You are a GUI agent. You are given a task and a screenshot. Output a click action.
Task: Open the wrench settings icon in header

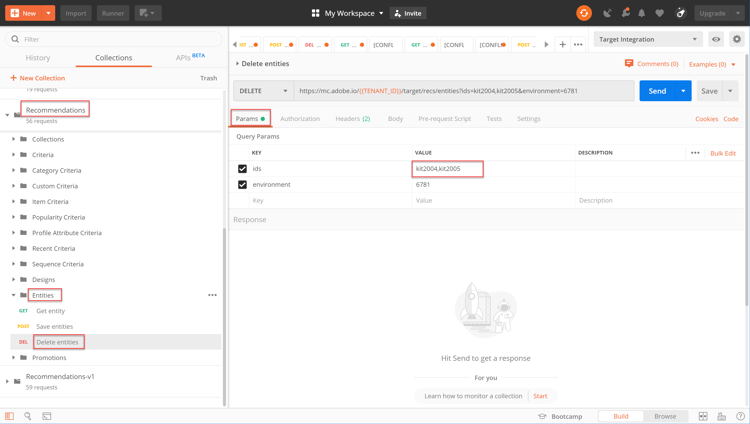[625, 13]
